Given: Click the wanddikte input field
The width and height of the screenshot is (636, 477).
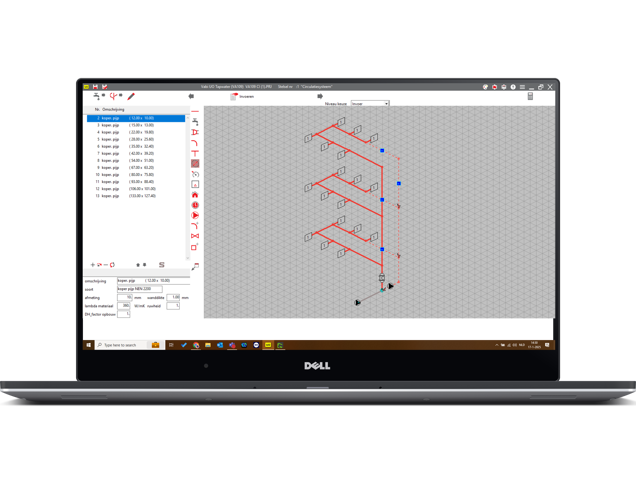Looking at the screenshot, I should (174, 297).
